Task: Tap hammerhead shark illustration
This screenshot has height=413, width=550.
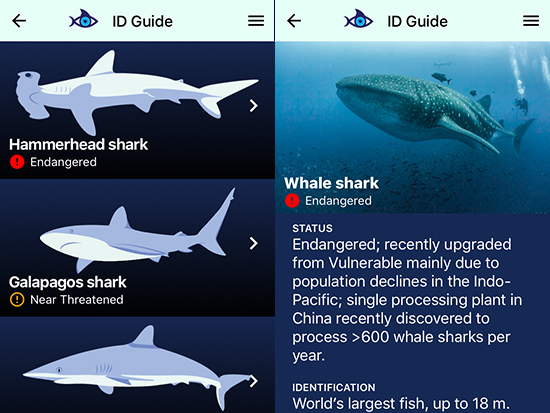Action: click(x=137, y=92)
